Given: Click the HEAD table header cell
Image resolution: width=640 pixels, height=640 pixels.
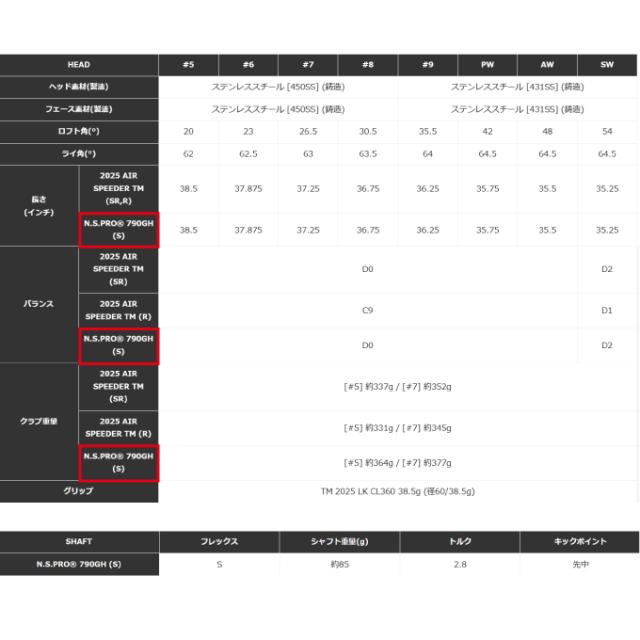Looking at the screenshot, I should tap(79, 65).
